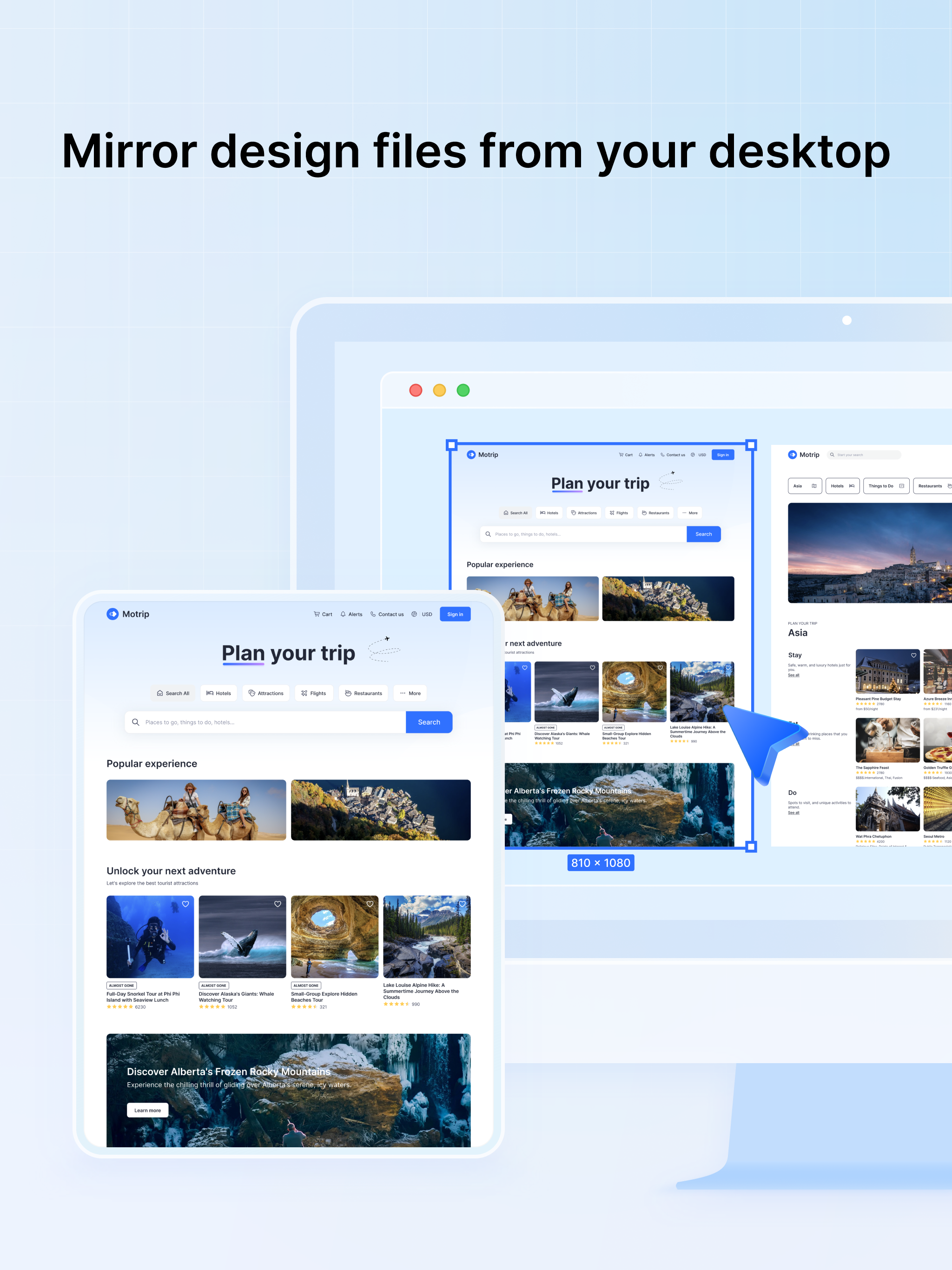Open More tab on tablet
Image resolution: width=952 pixels, height=1270 pixels.
tap(410, 693)
